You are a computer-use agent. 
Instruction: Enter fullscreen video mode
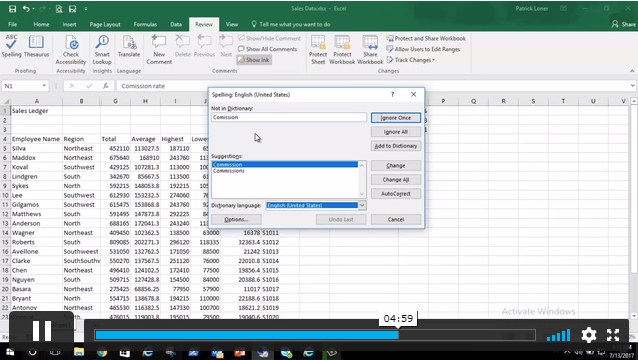(613, 335)
